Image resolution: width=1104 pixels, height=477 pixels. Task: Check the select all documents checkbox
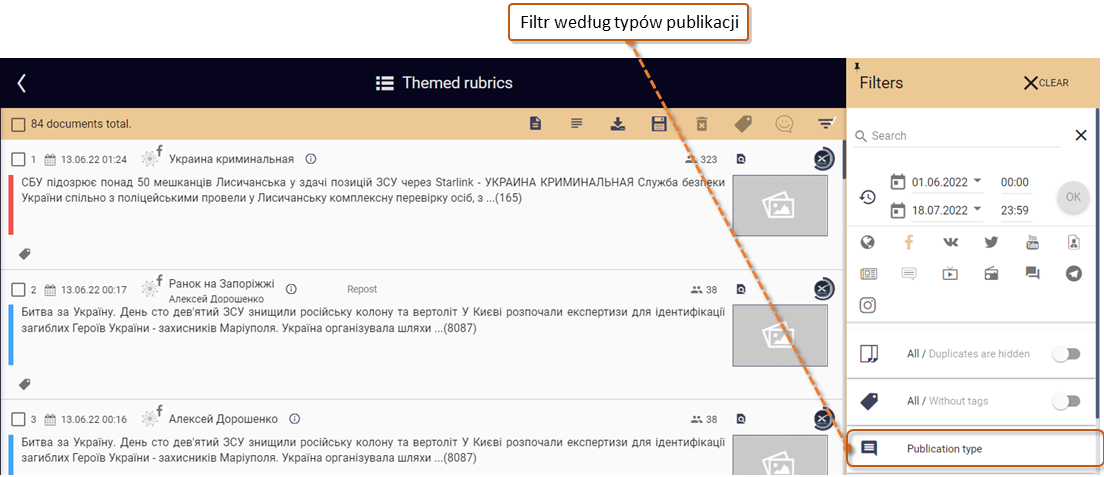point(18,125)
